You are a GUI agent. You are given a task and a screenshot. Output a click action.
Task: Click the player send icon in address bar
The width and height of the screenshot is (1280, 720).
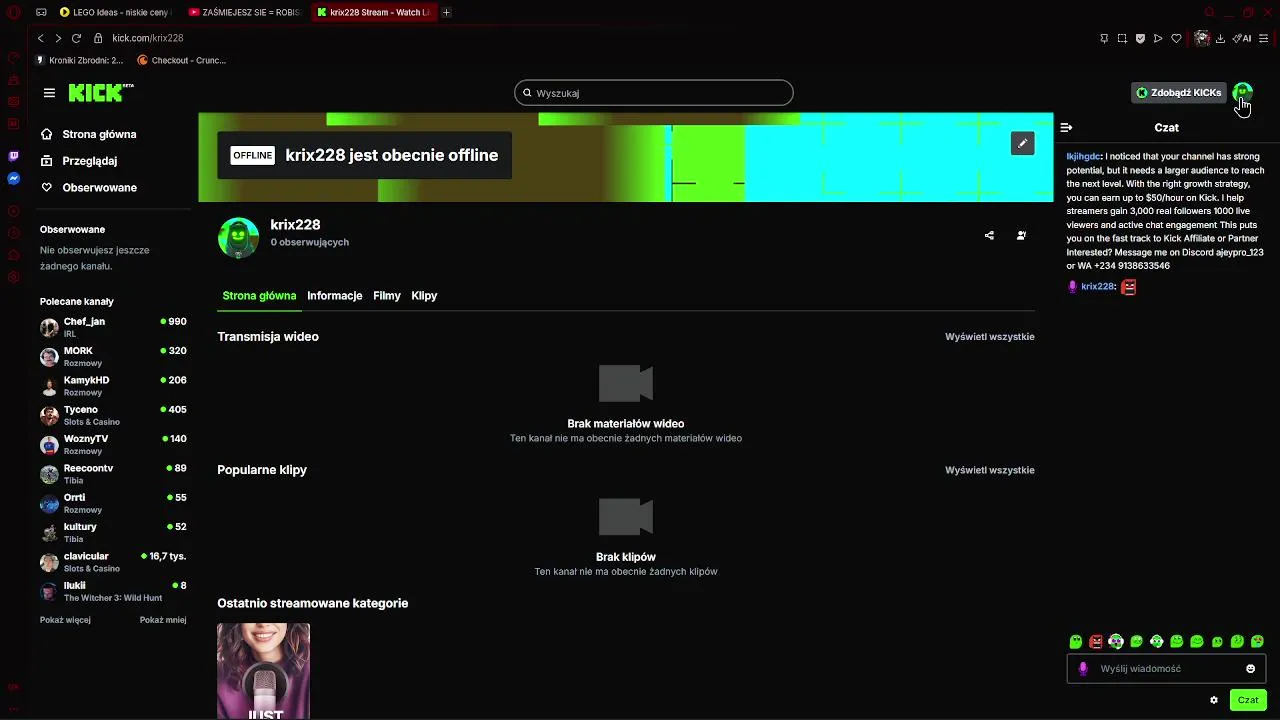pyautogui.click(x=1158, y=38)
